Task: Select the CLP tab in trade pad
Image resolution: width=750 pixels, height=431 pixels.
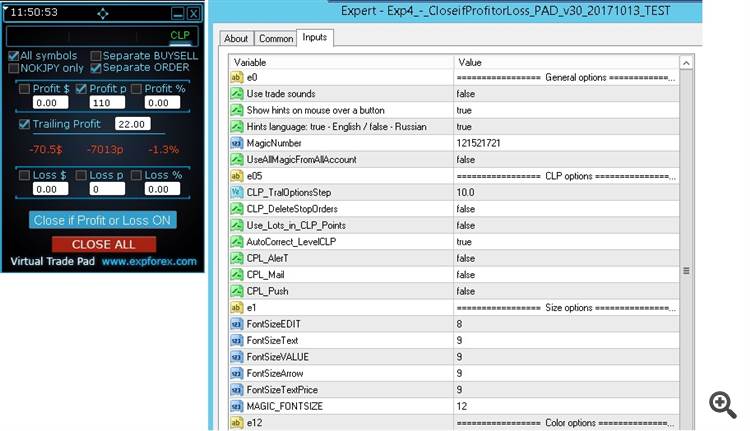Action: point(180,35)
